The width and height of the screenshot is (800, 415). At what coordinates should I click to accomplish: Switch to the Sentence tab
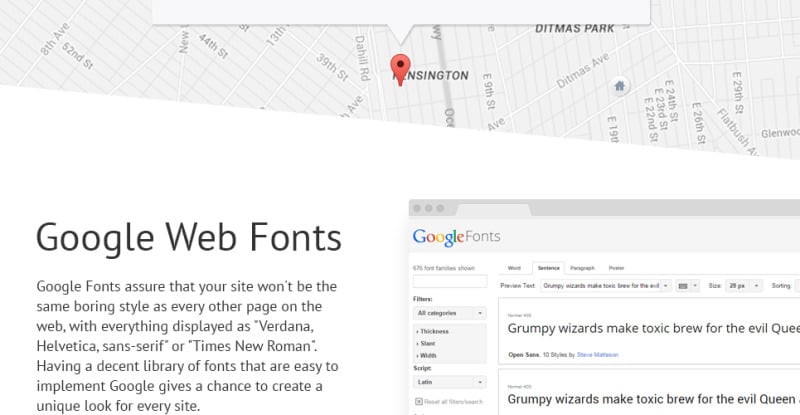pyautogui.click(x=548, y=268)
